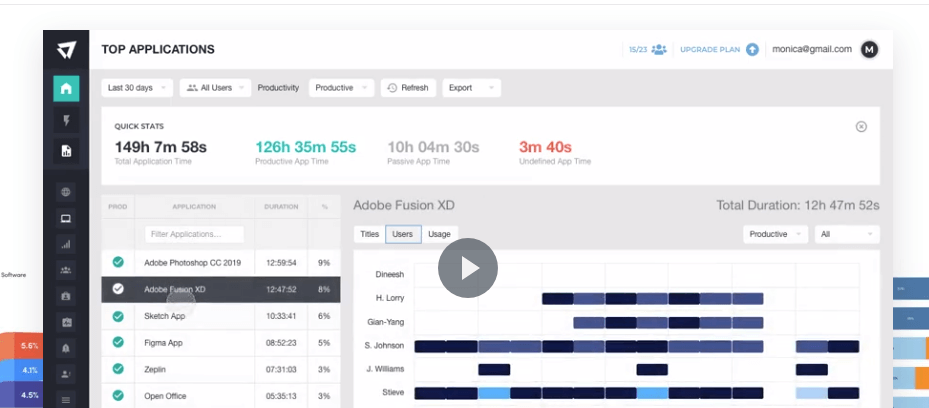The height and width of the screenshot is (408, 929).
Task: Open the single user sidebar icon
Action: [x=66, y=374]
